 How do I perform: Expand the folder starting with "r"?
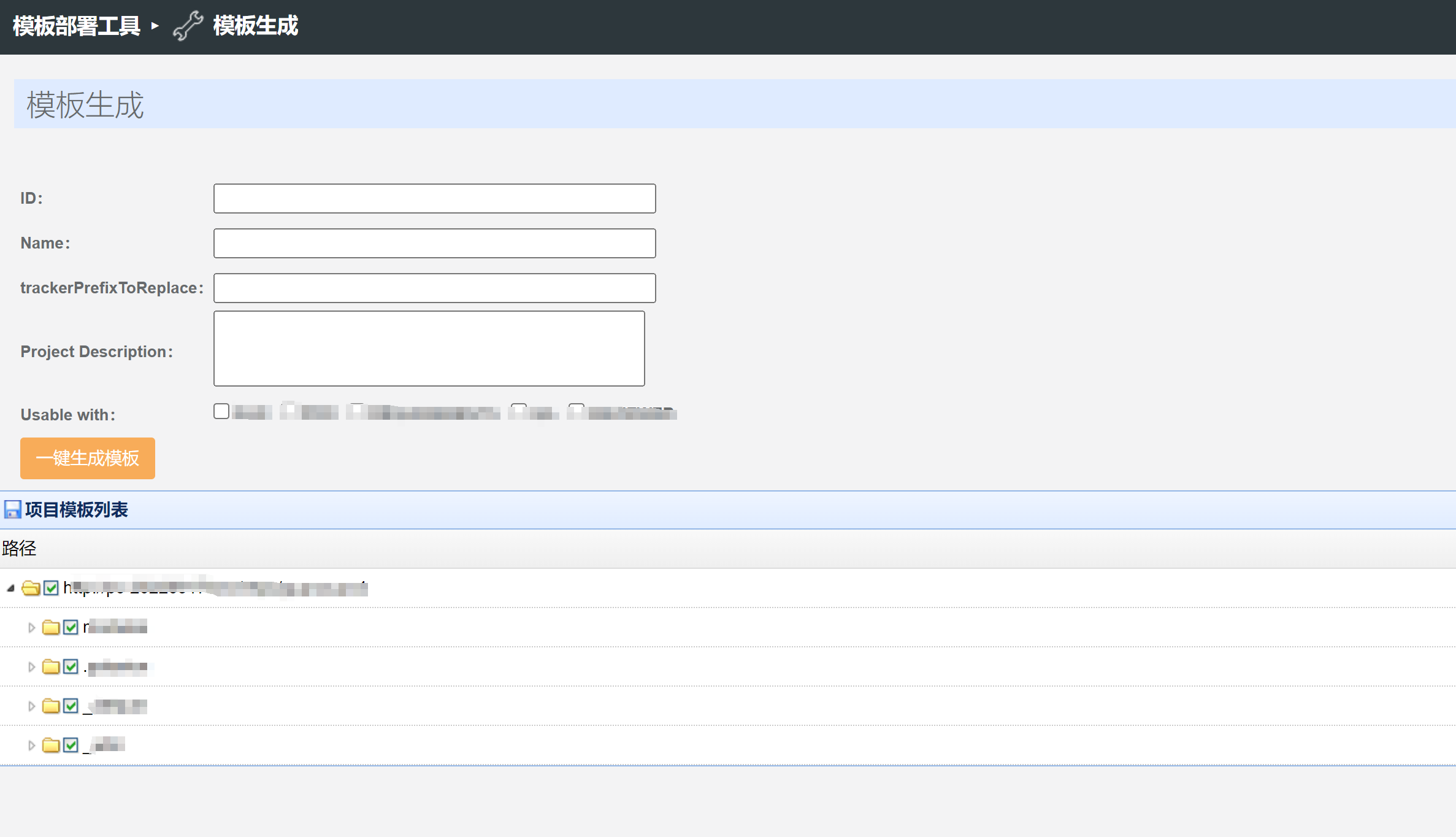click(31, 628)
